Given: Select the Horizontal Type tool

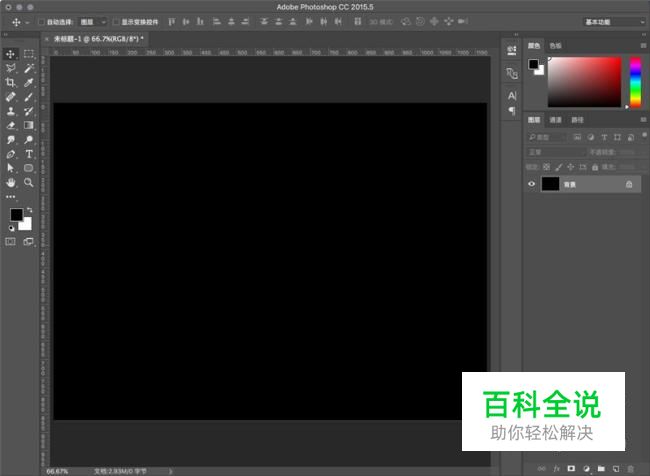Looking at the screenshot, I should click(x=29, y=154).
